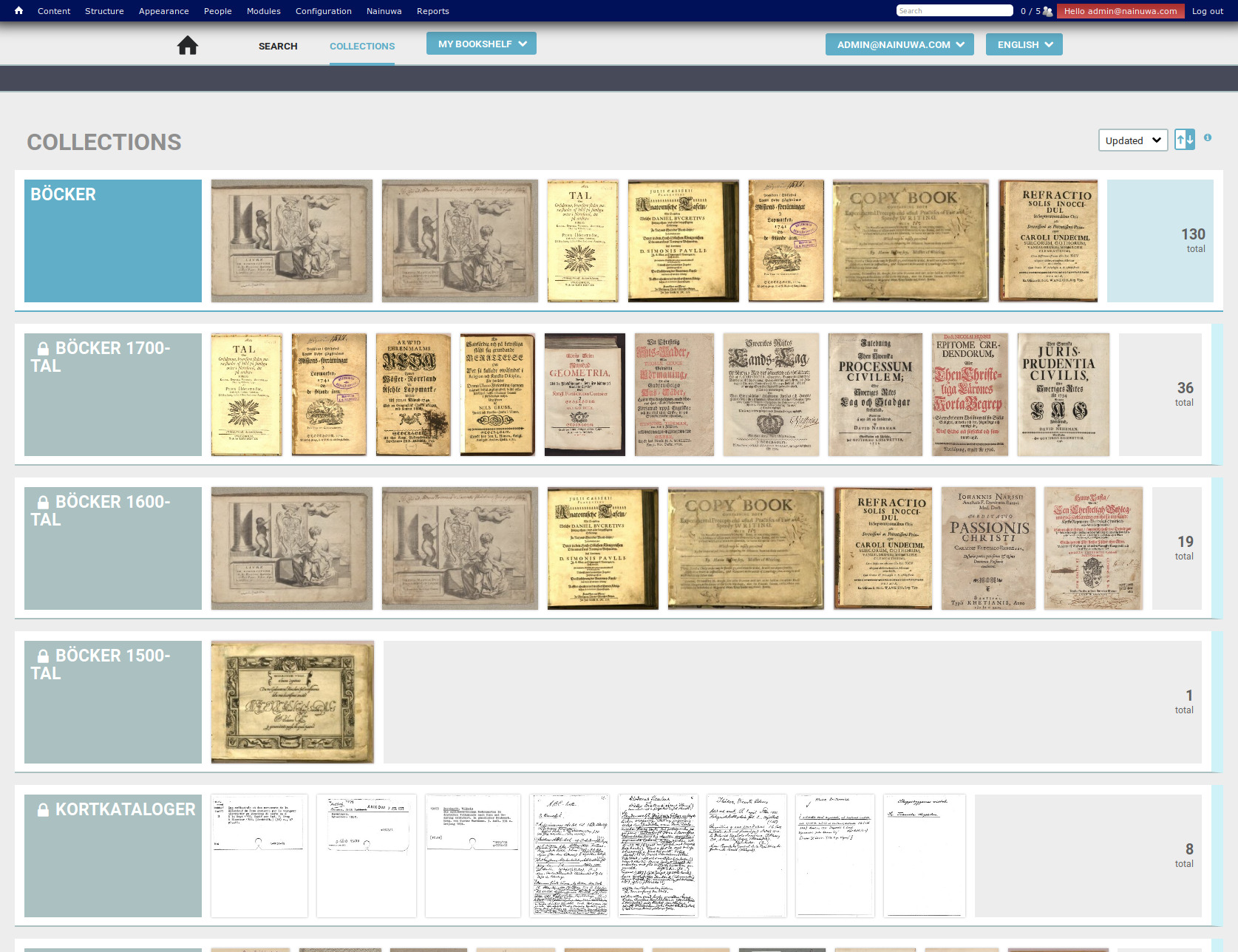Open the Content admin menu
Image resolution: width=1238 pixels, height=952 pixels.
pos(54,11)
